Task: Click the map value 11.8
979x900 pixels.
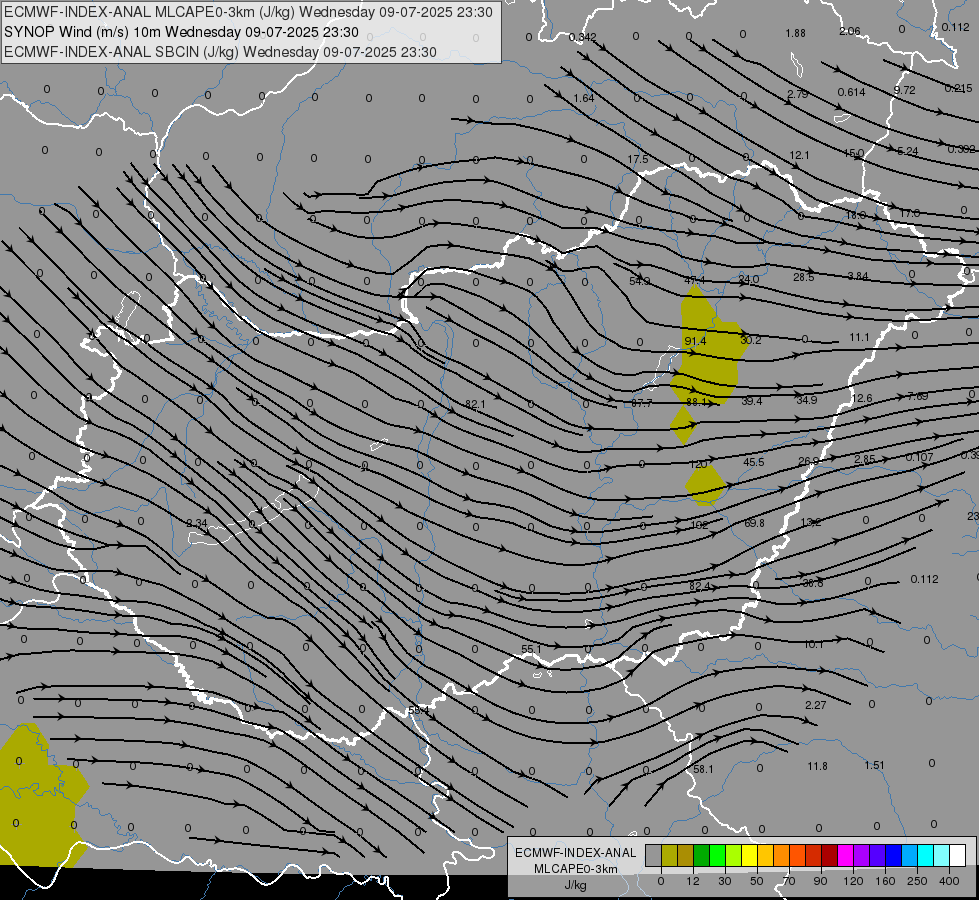Action: pos(817,766)
